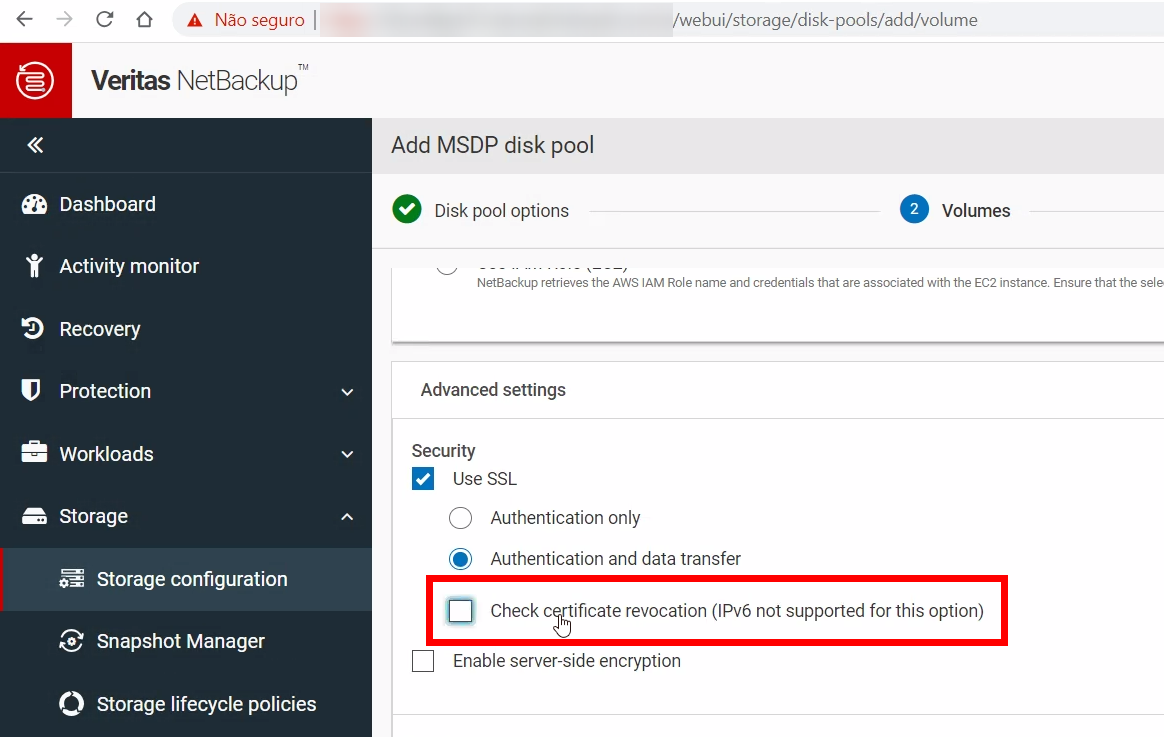The image size is (1164, 737).
Task: Collapse the Storage section chevron
Action: (347, 517)
